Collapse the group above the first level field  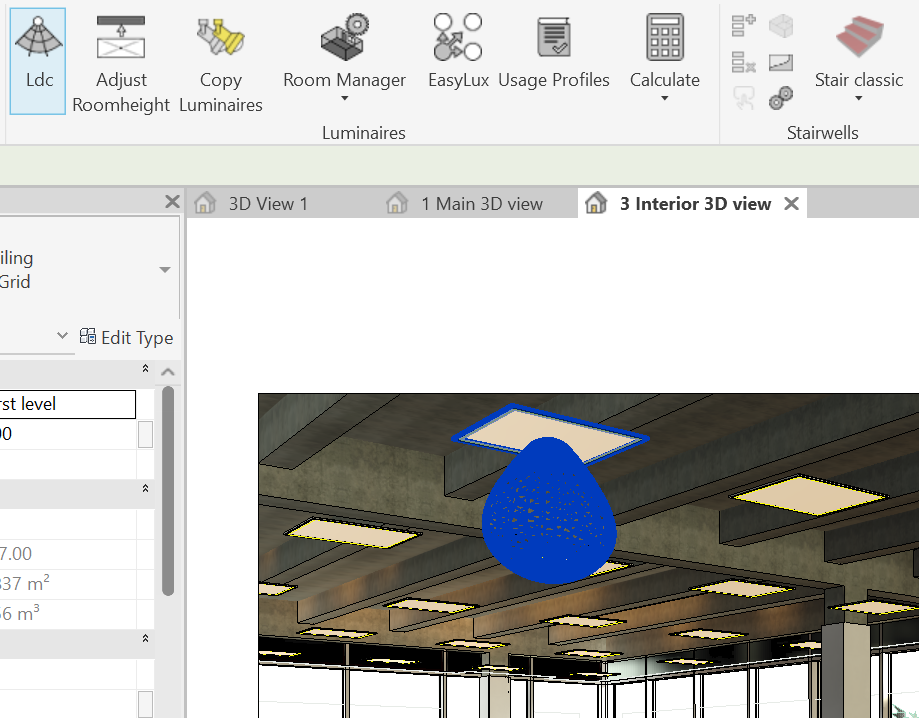click(145, 370)
